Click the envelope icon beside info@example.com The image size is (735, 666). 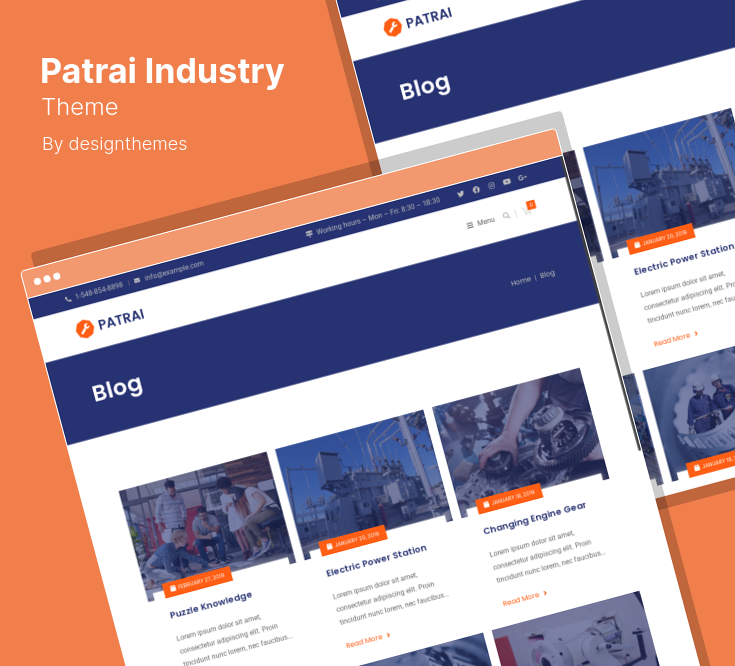[137, 280]
